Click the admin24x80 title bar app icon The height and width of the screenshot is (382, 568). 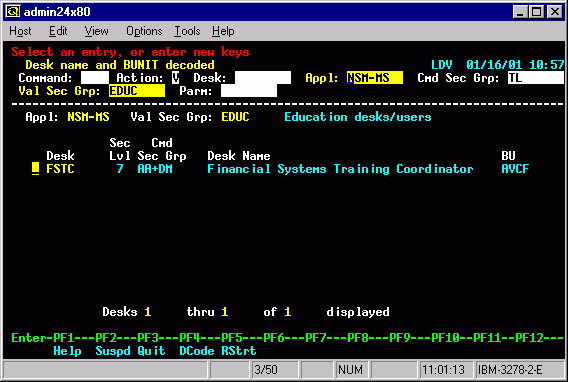(x=12, y=12)
